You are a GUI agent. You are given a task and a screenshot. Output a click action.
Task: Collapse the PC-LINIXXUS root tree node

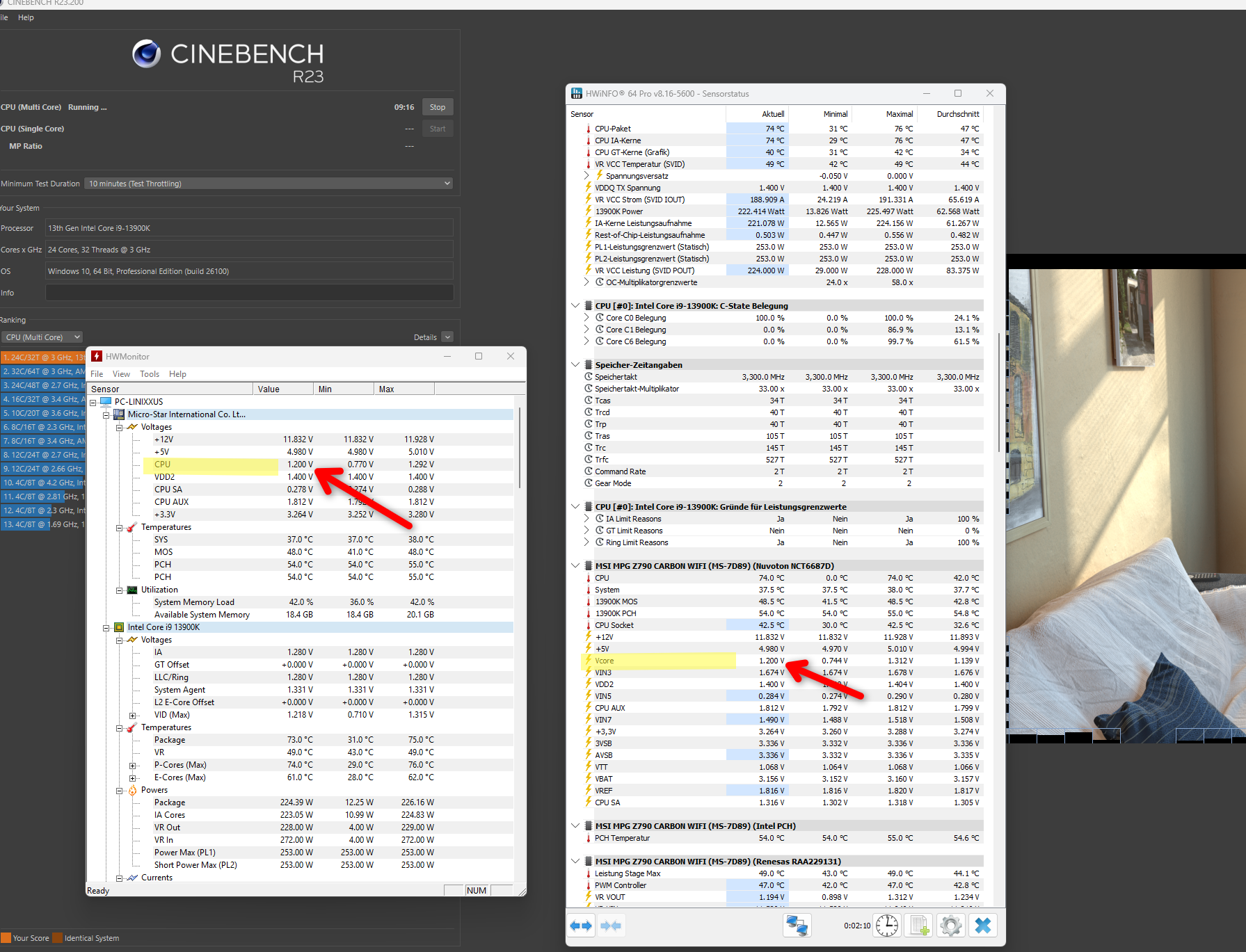click(93, 403)
